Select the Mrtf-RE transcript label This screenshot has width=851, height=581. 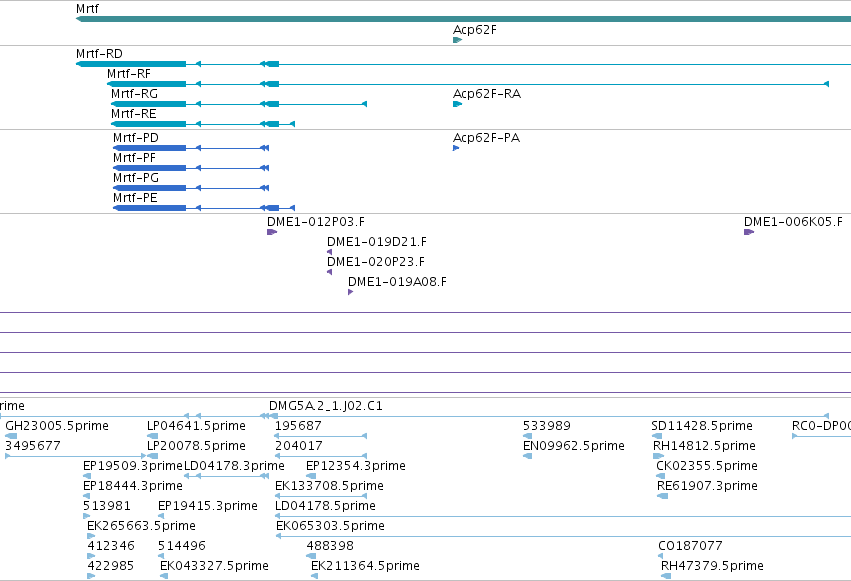click(x=134, y=114)
